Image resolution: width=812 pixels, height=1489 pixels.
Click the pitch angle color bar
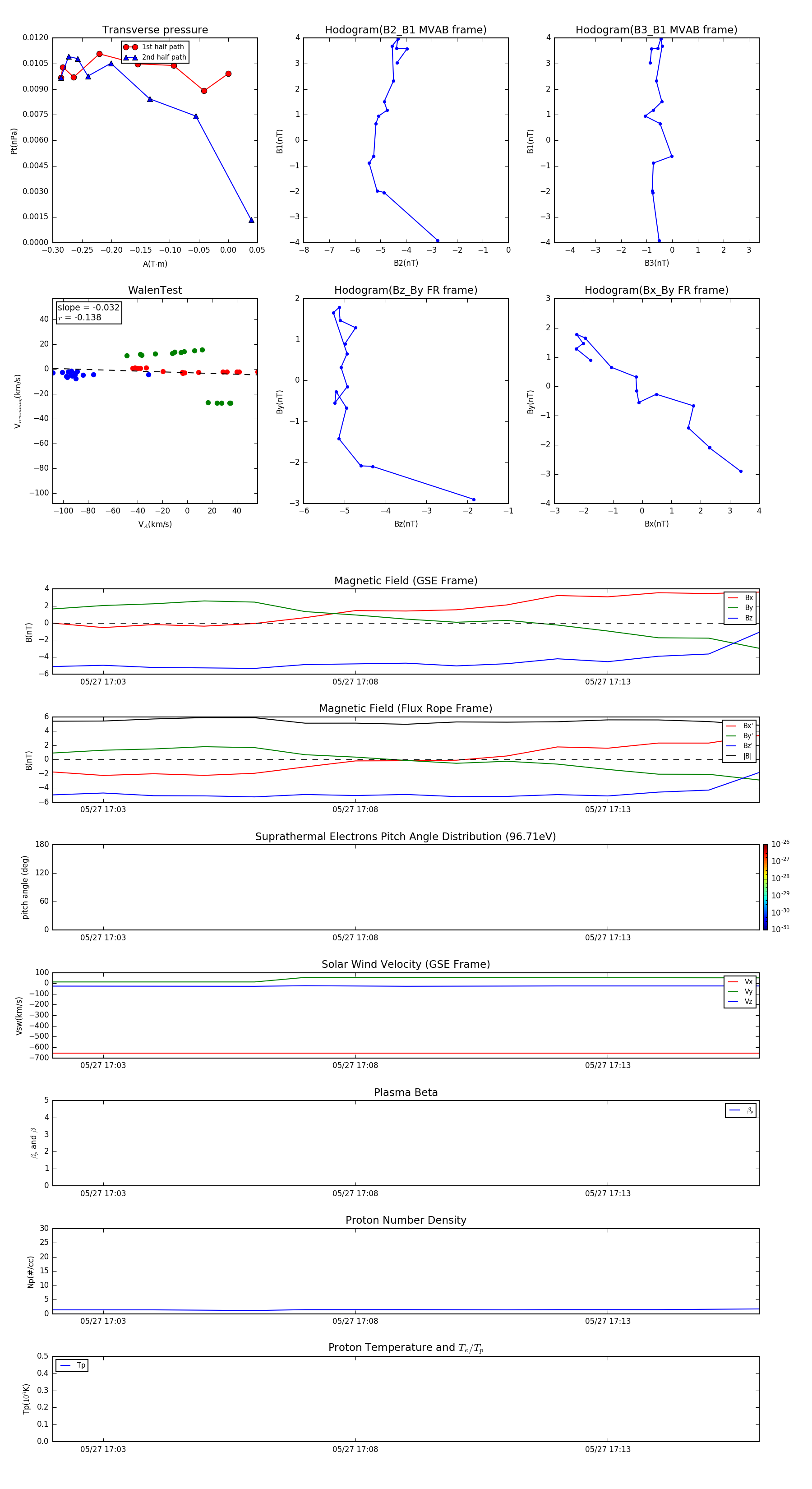click(x=765, y=887)
